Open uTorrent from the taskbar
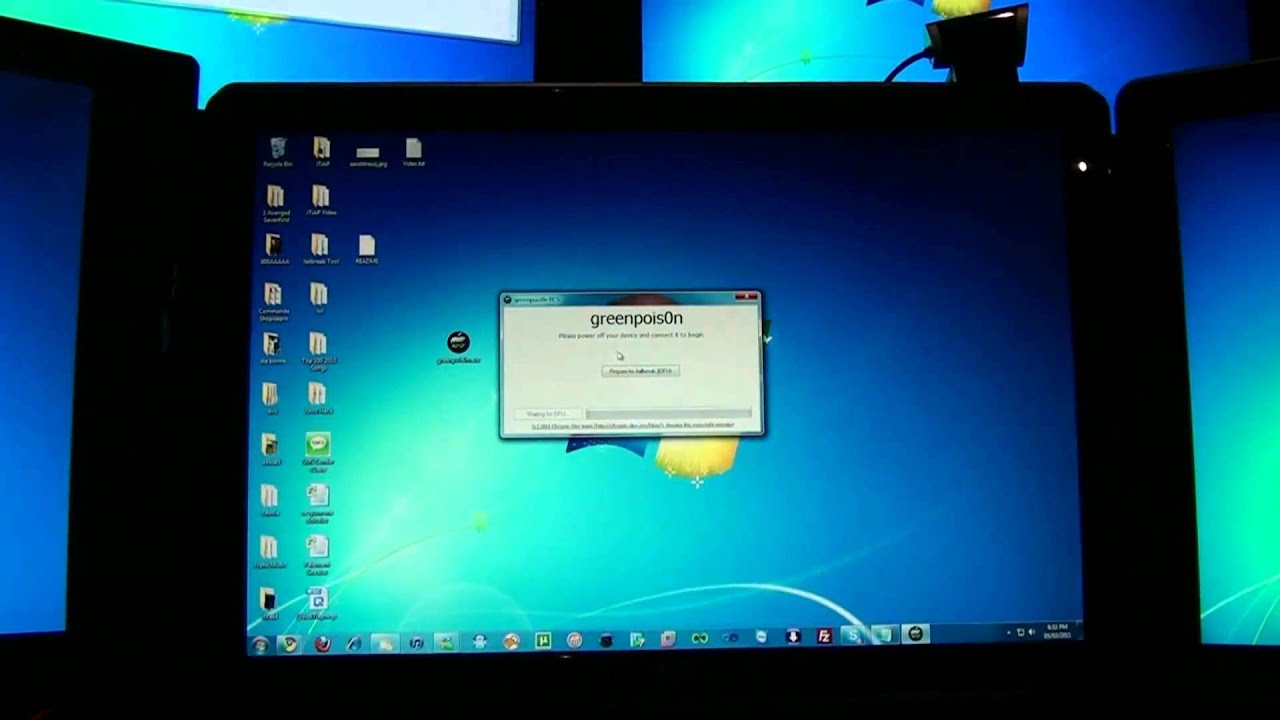The image size is (1280, 720). pos(543,640)
